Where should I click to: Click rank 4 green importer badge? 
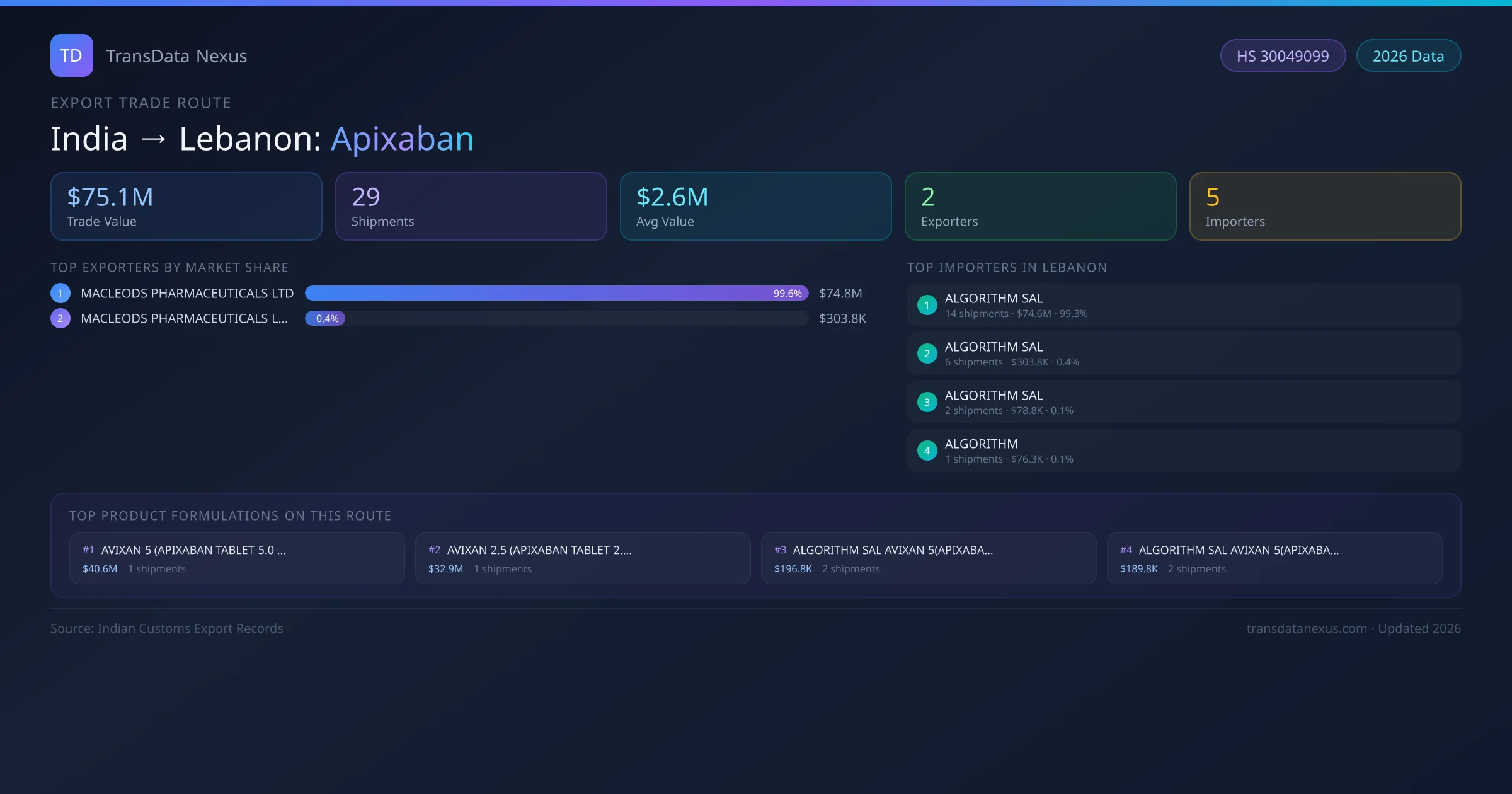click(x=927, y=451)
